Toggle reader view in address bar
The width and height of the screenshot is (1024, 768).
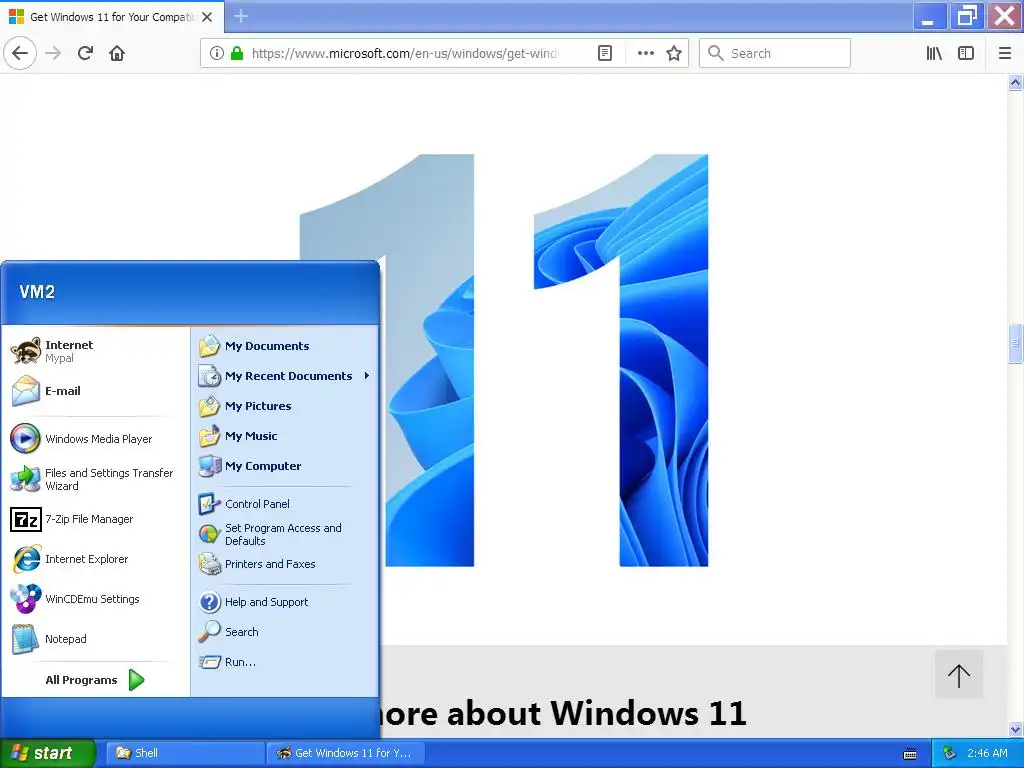(x=605, y=53)
